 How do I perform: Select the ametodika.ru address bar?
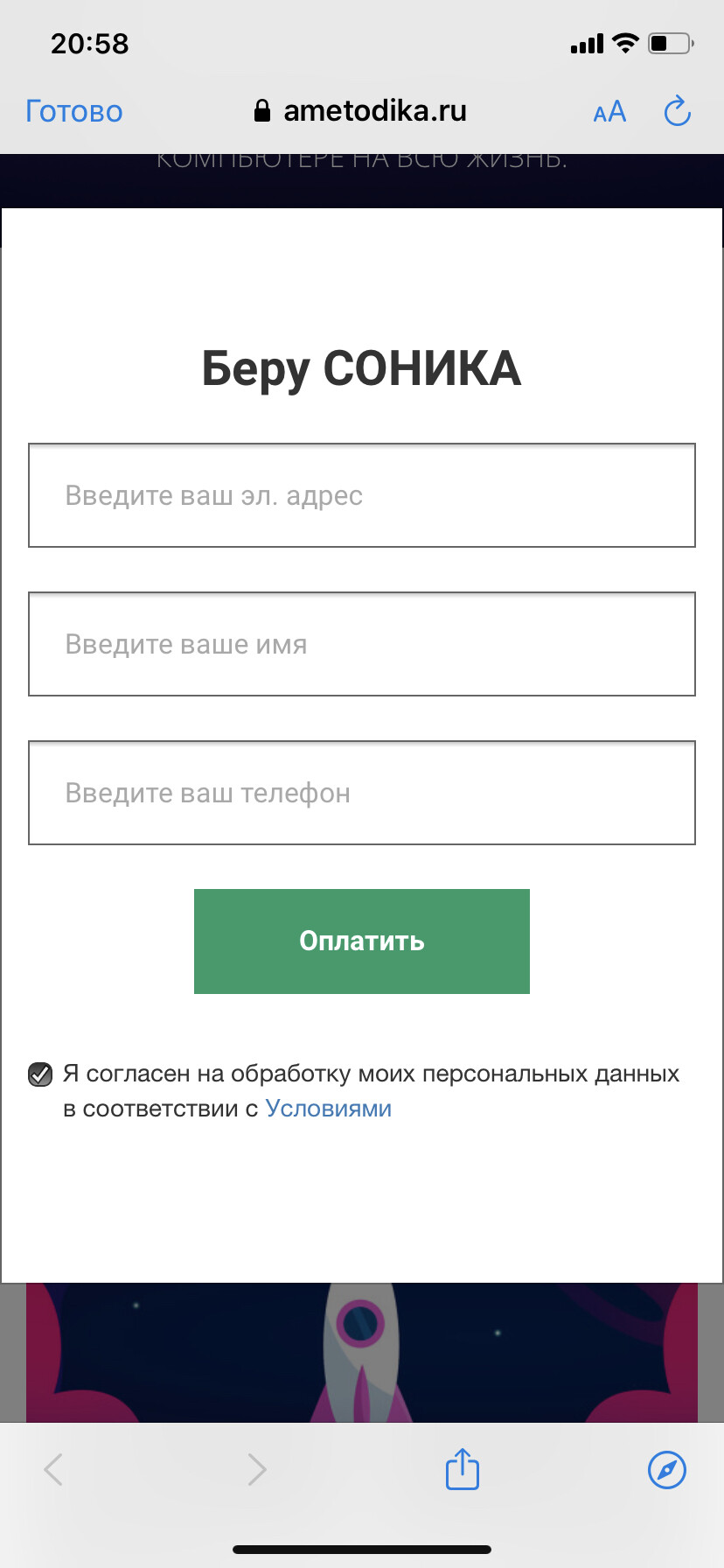(360, 111)
